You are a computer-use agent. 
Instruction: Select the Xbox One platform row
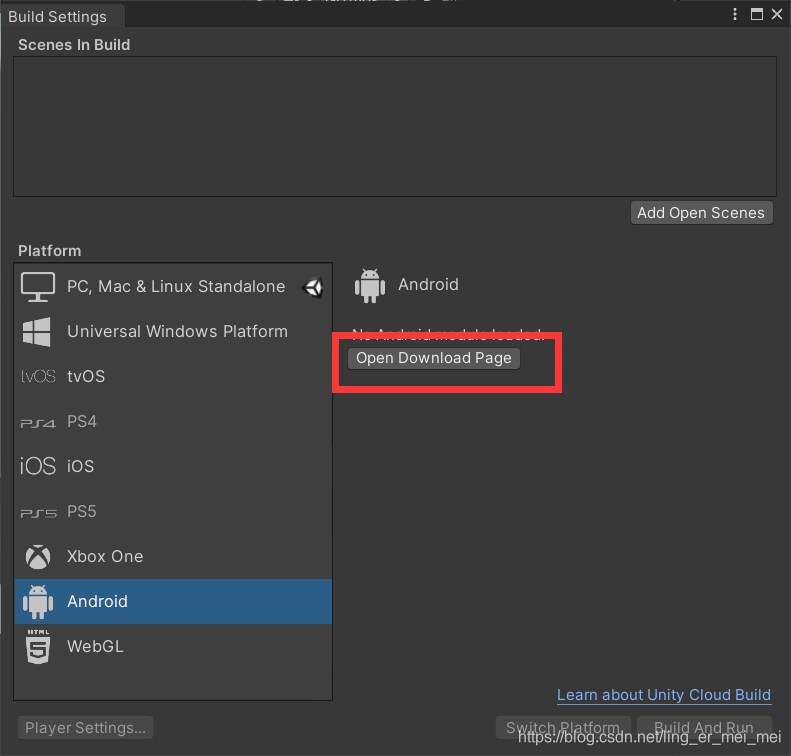point(173,556)
